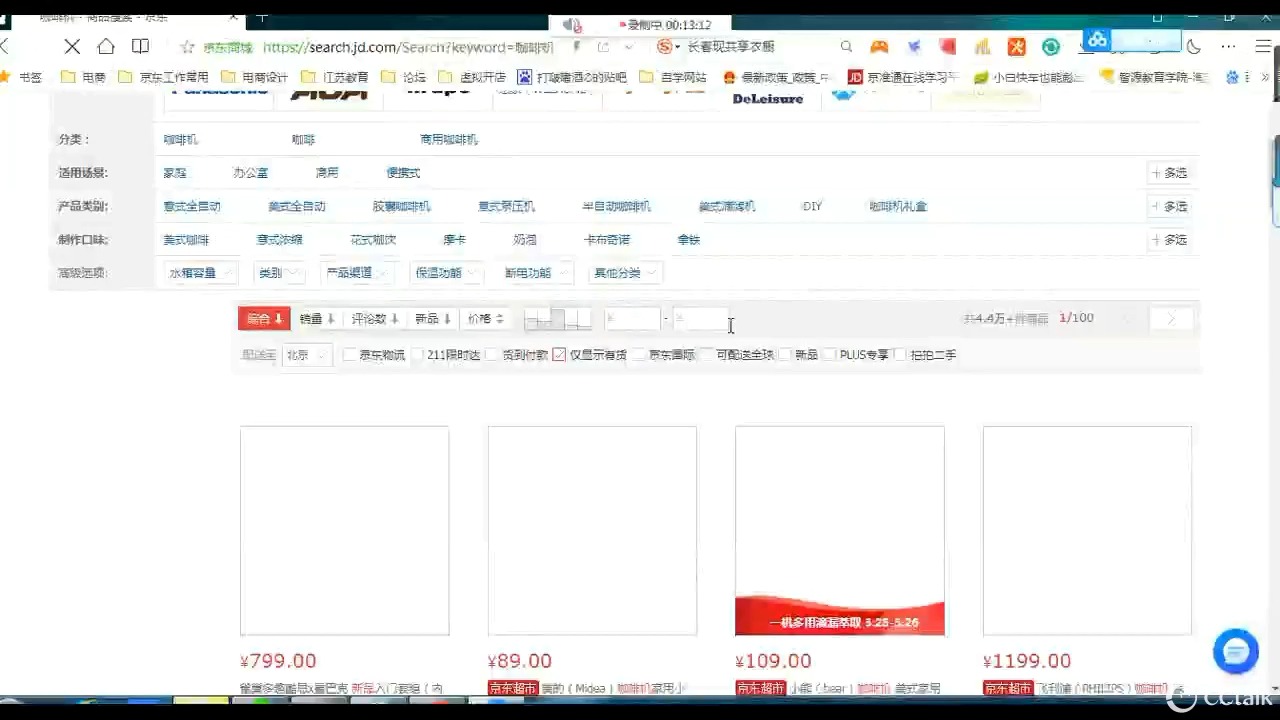Uncheck the 仅显示有货 filter
Viewport: 1280px width, 720px height.
point(559,355)
